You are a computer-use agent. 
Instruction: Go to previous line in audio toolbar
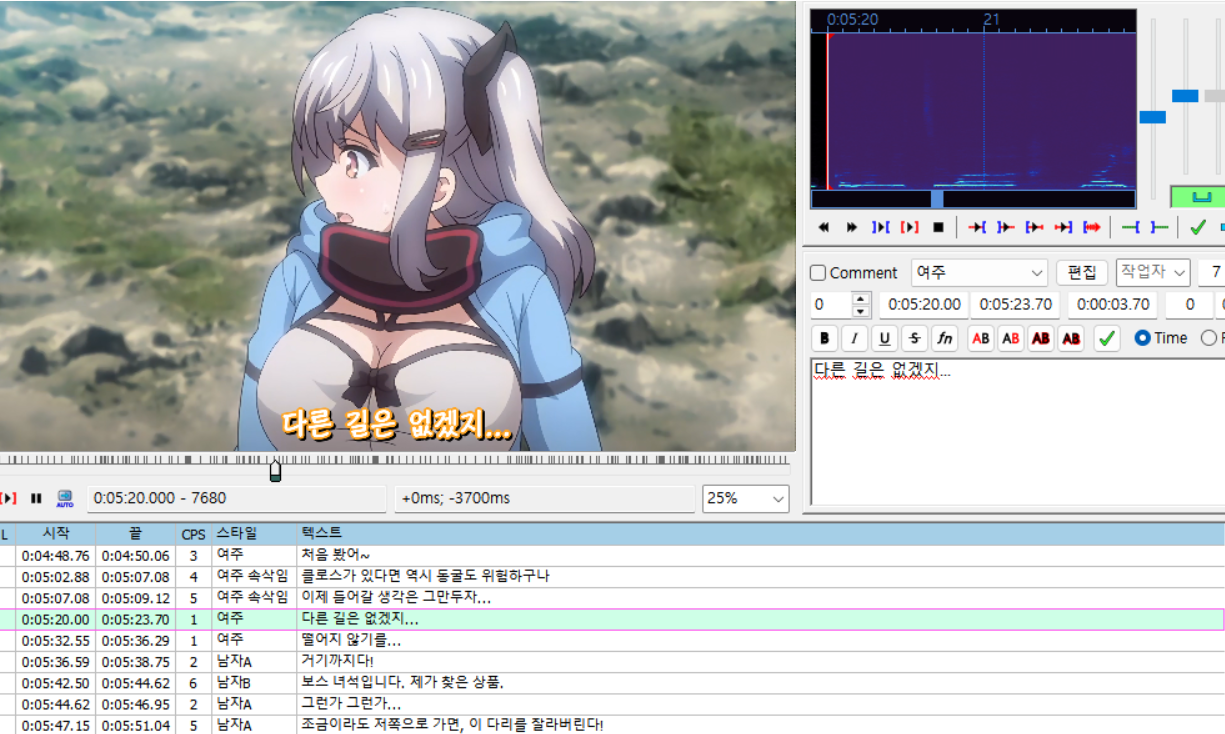[823, 227]
